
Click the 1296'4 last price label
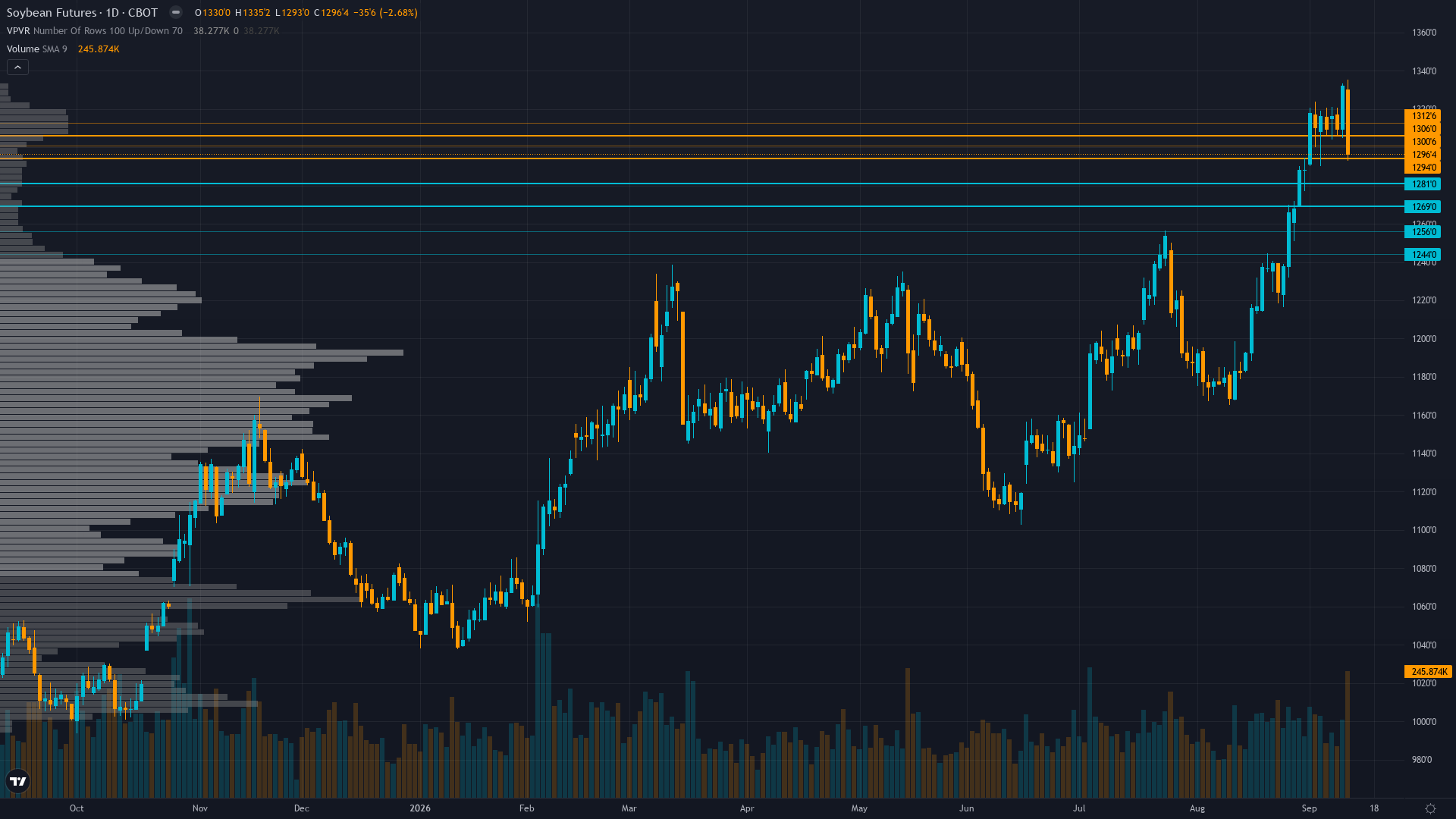pyautogui.click(x=1423, y=155)
